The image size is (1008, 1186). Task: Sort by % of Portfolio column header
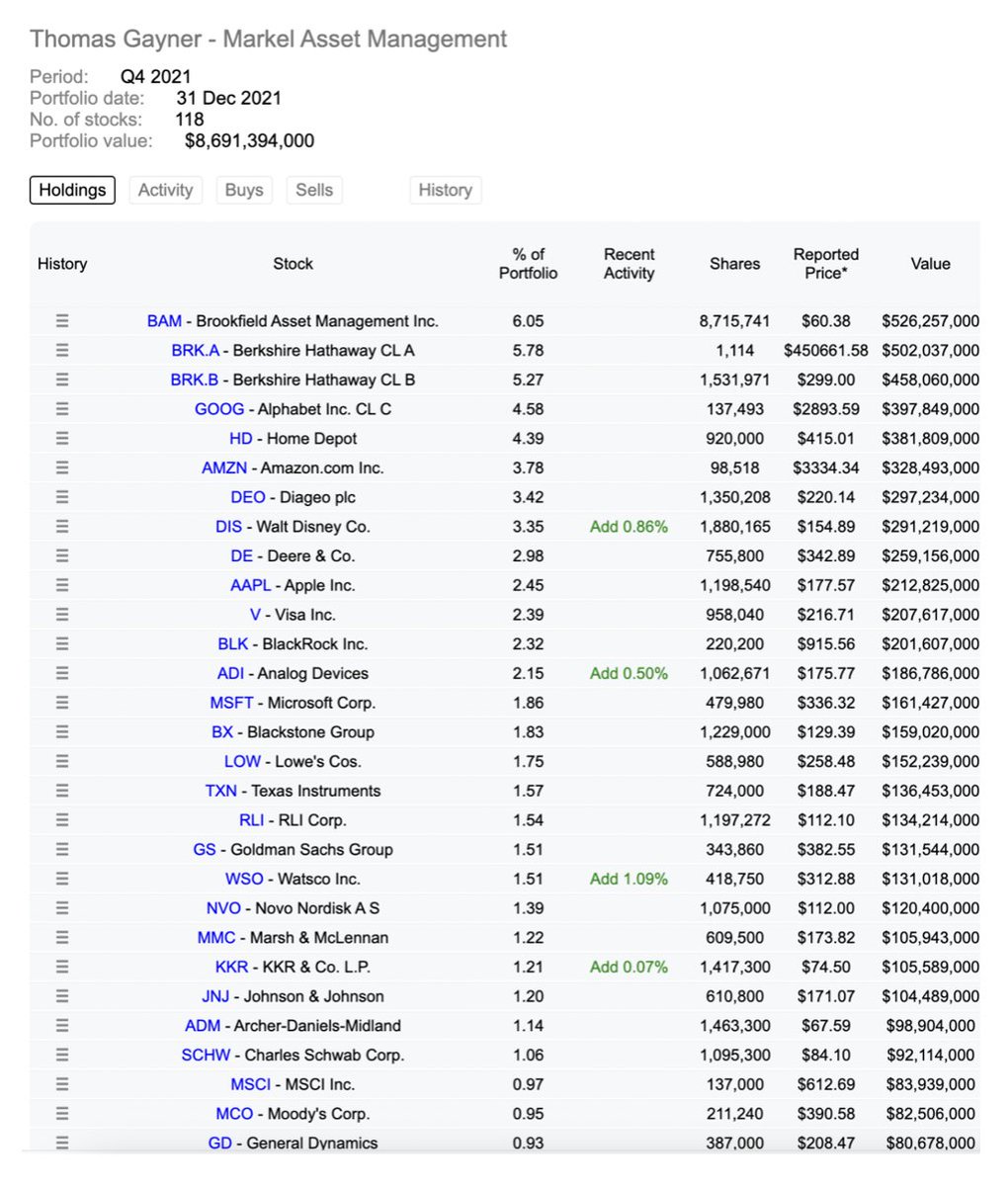click(x=528, y=264)
